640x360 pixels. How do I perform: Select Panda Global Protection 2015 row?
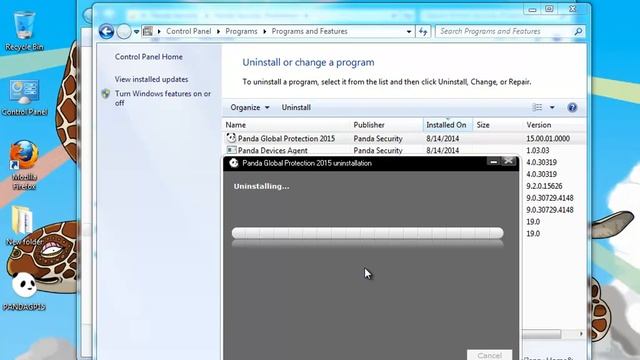[404, 138]
